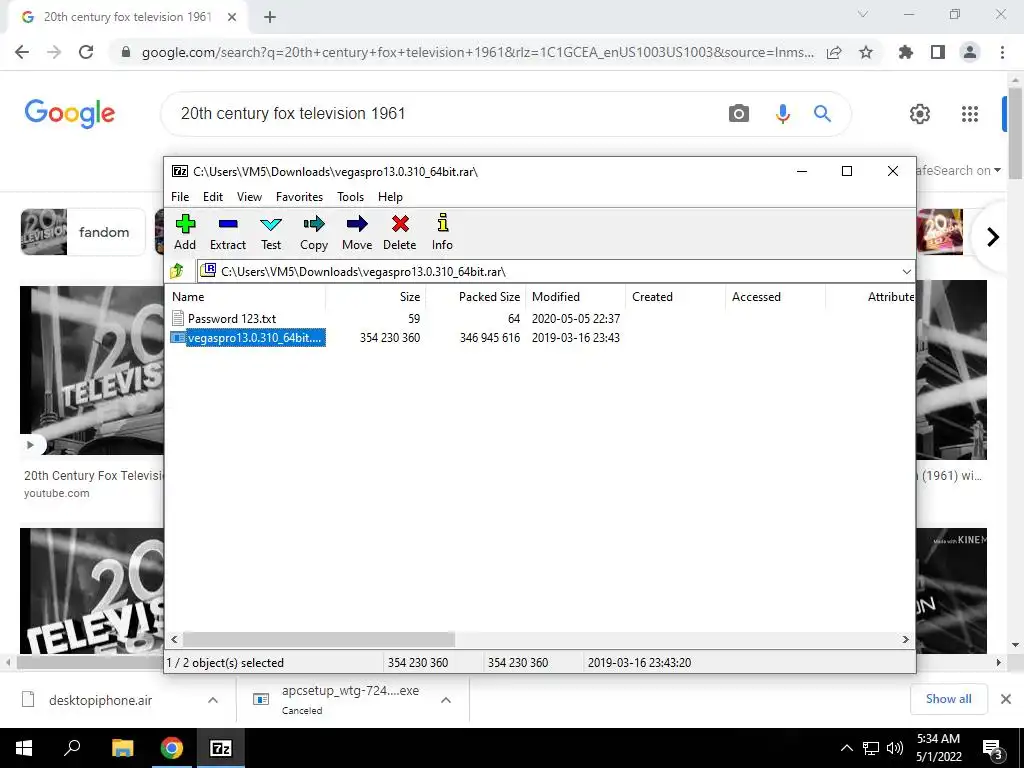Select the fandom filter chip
The image size is (1024, 768).
tap(82, 232)
